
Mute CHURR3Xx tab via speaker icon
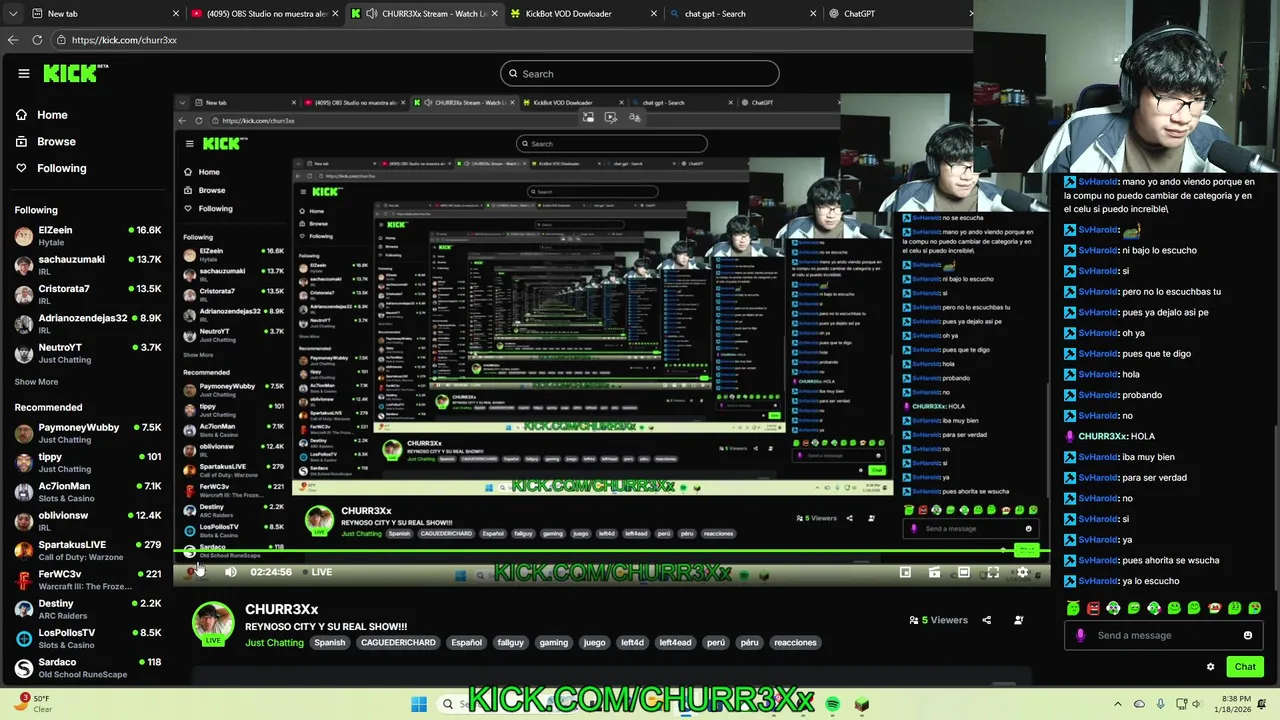point(372,14)
